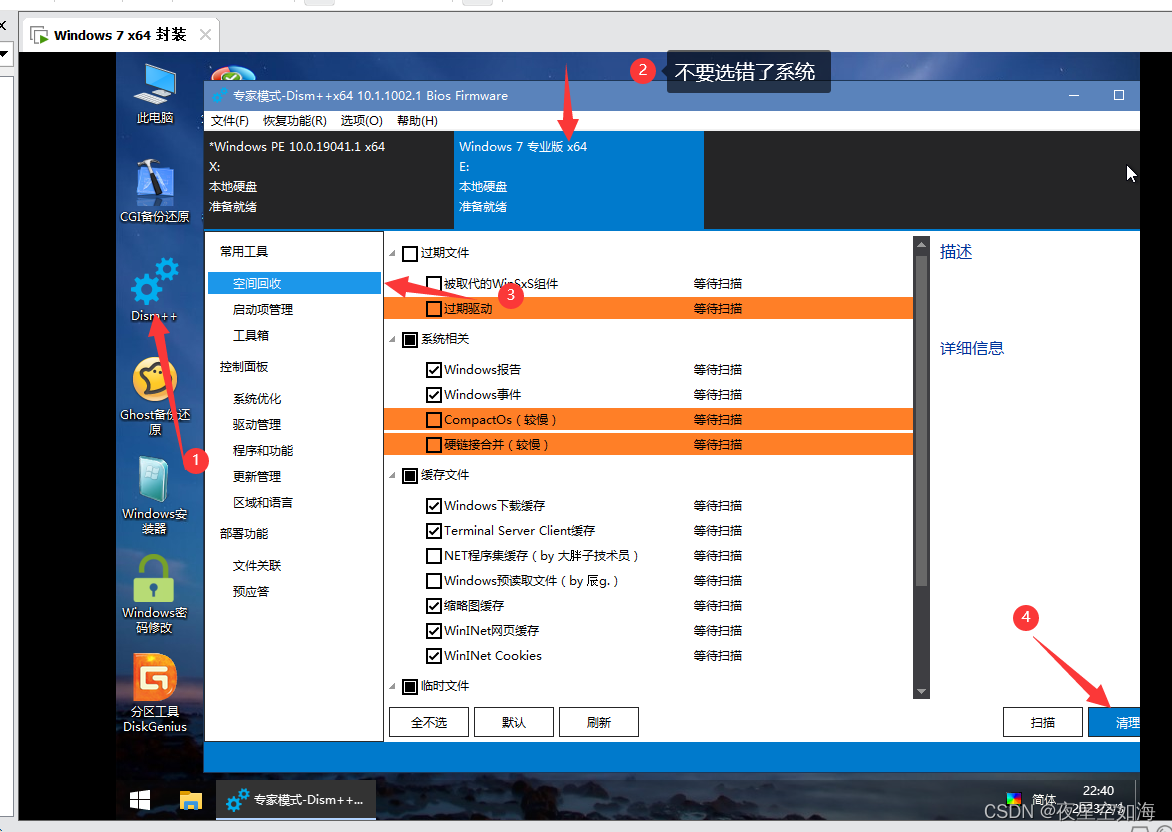Check the 过期驱动 checkbox
The width and height of the screenshot is (1172, 832).
(x=434, y=309)
